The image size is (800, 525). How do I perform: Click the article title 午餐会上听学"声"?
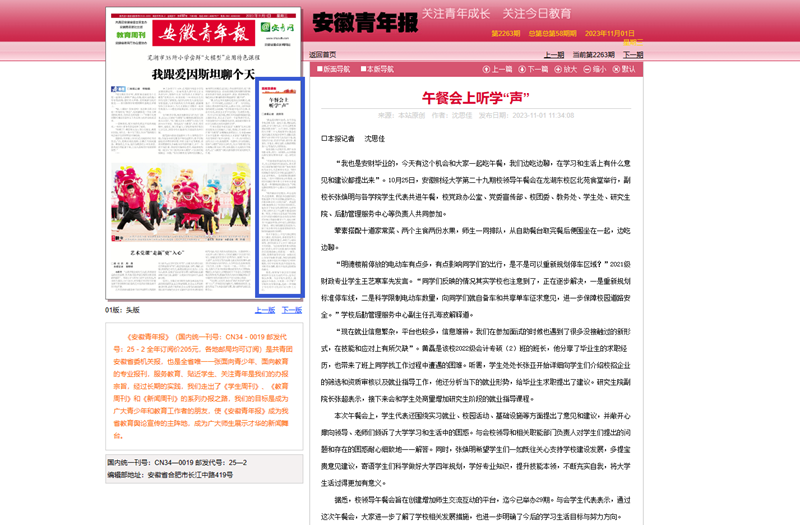tap(475, 98)
